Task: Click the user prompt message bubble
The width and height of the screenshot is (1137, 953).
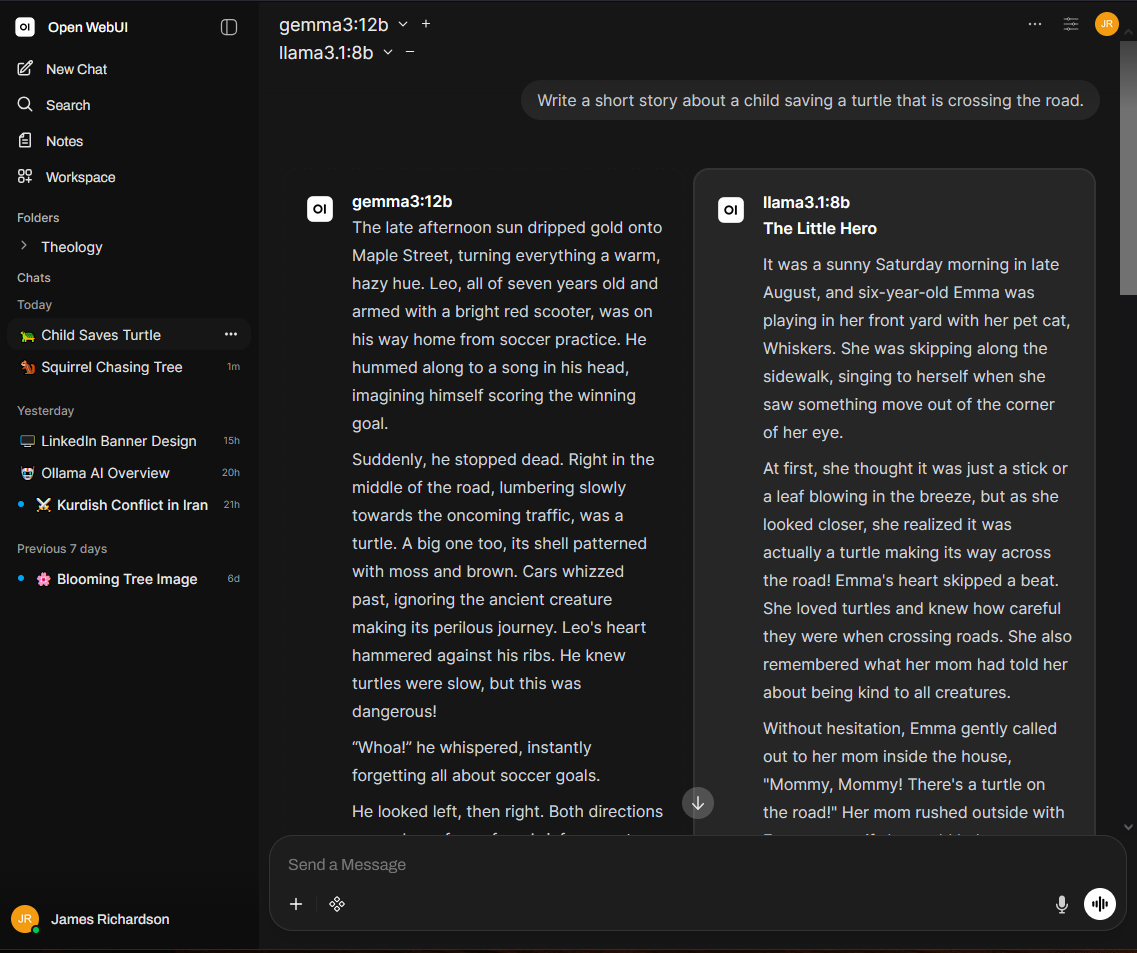Action: (x=810, y=100)
